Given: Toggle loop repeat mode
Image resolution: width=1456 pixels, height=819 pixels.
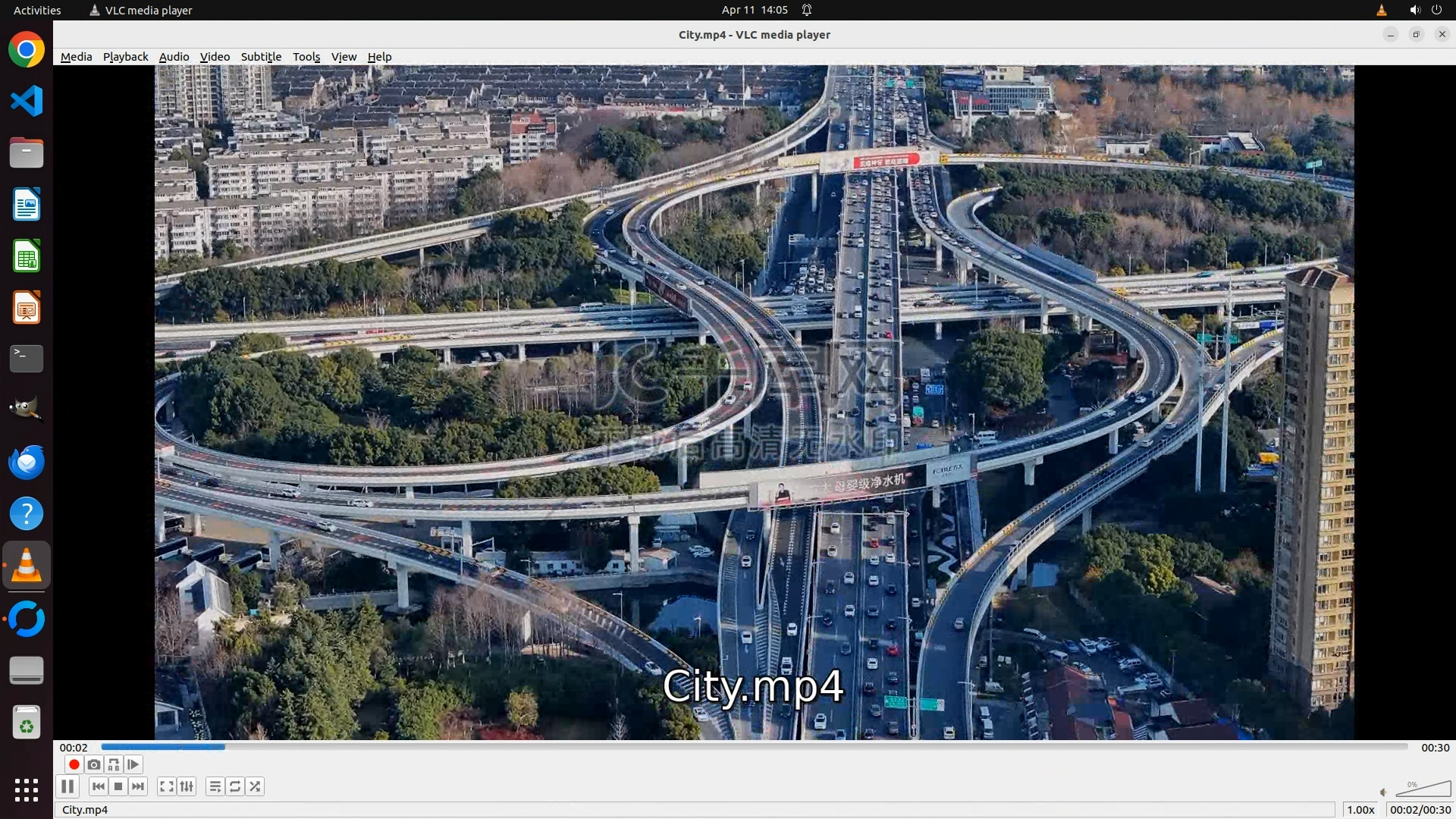Looking at the screenshot, I should coord(235,786).
